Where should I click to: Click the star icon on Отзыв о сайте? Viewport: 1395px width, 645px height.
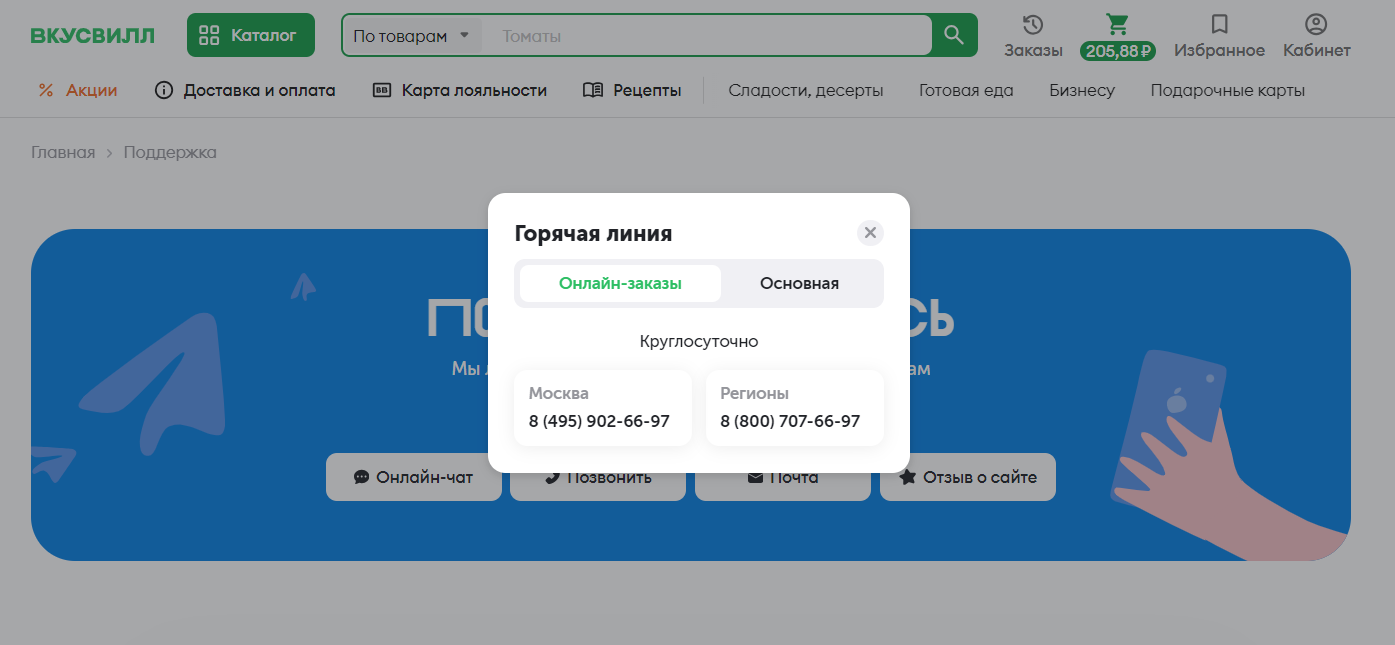tap(908, 477)
